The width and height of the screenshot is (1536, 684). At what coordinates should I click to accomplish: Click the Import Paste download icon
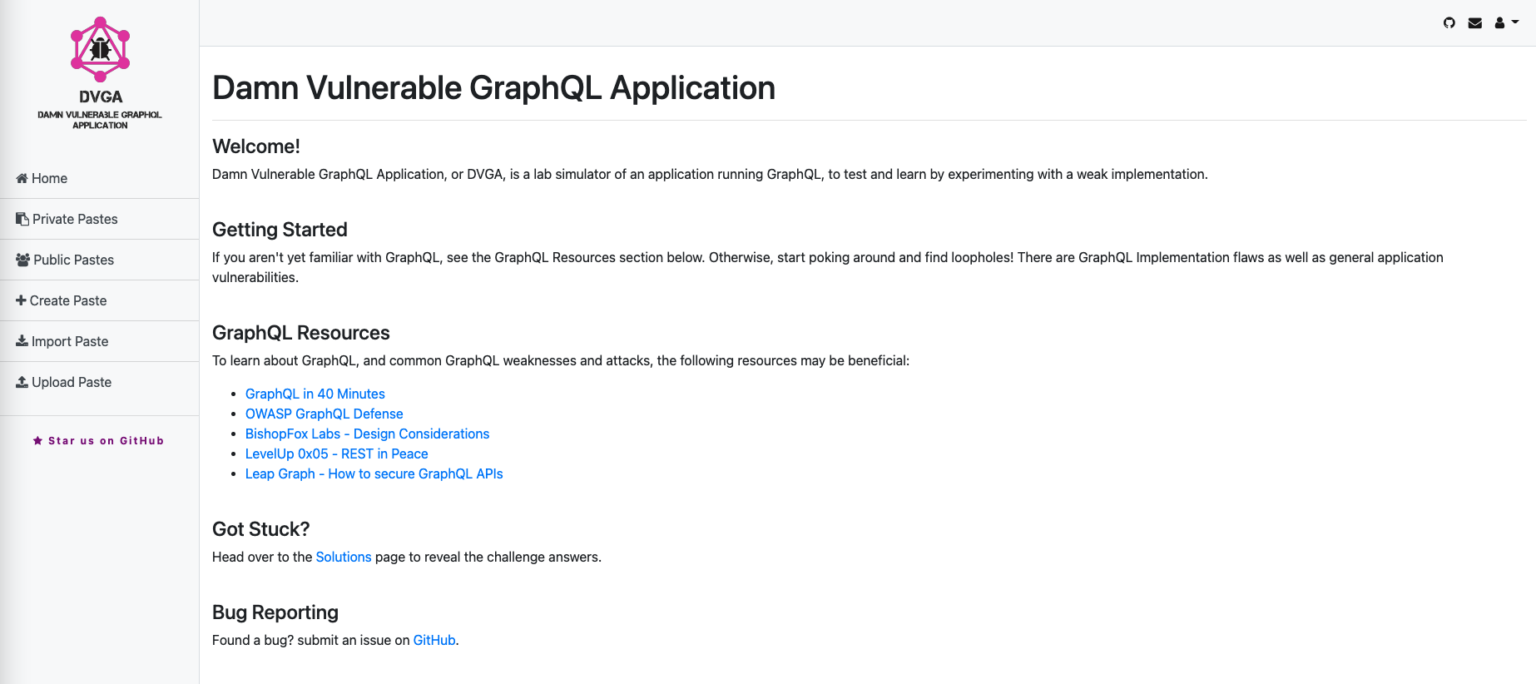tap(21, 340)
